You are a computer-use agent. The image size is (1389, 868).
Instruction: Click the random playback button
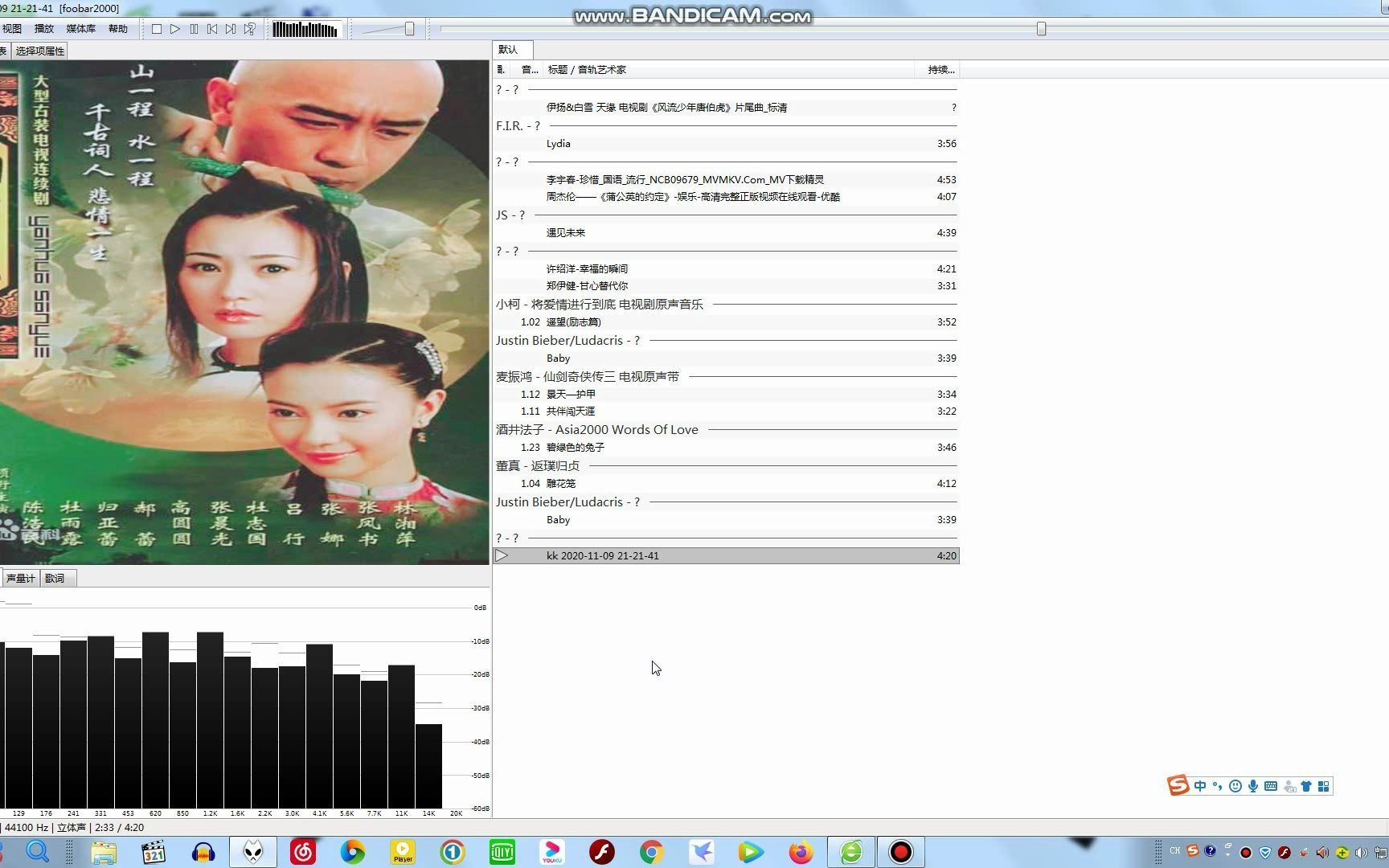(x=250, y=29)
